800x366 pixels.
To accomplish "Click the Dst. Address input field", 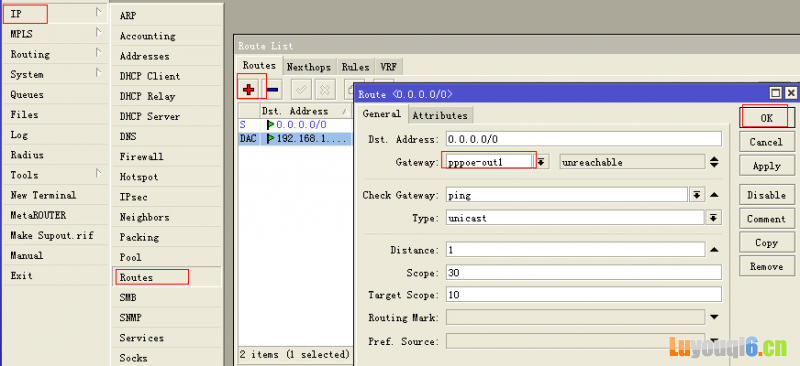I will [583, 139].
